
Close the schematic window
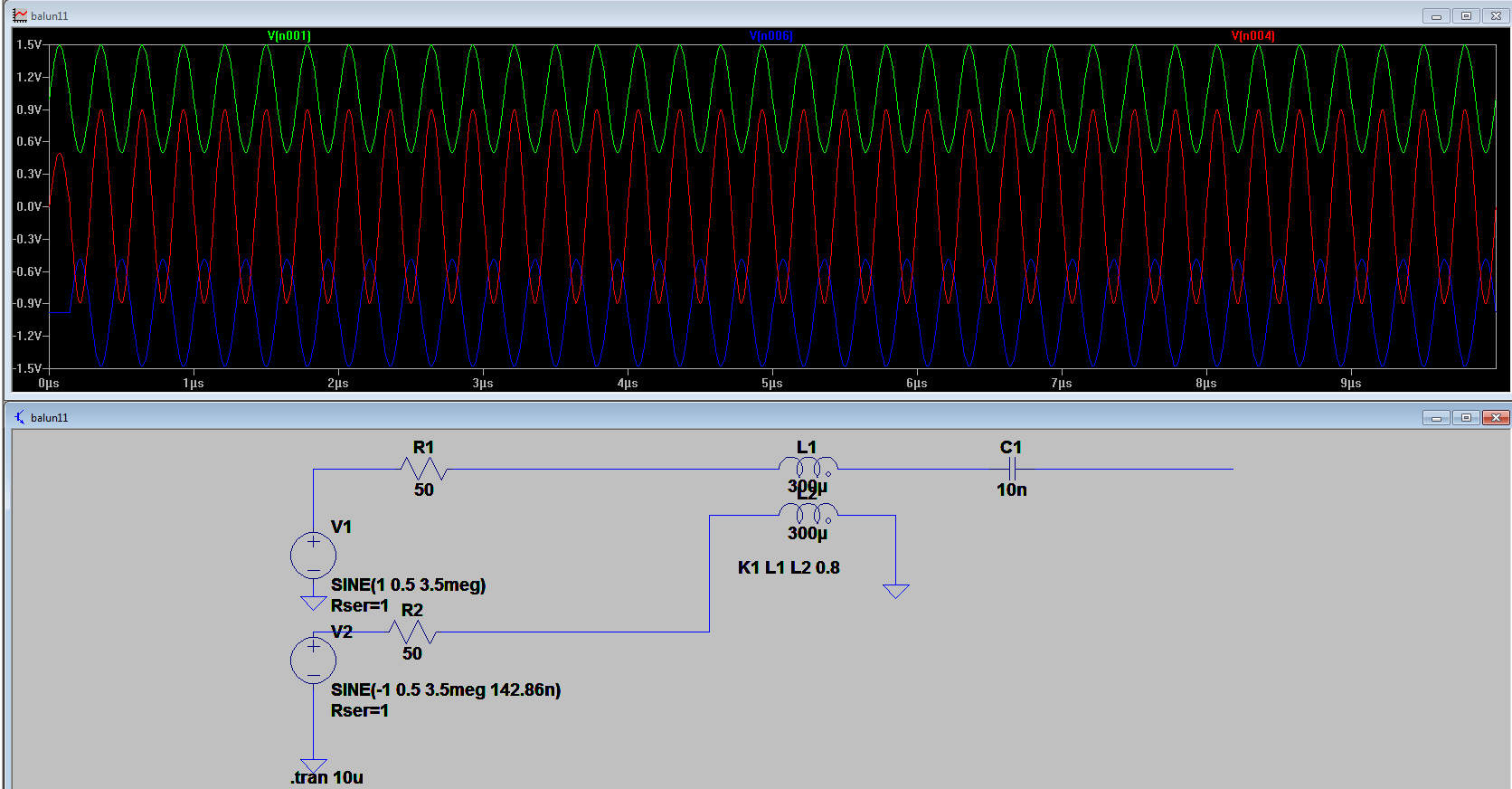pos(1496,417)
